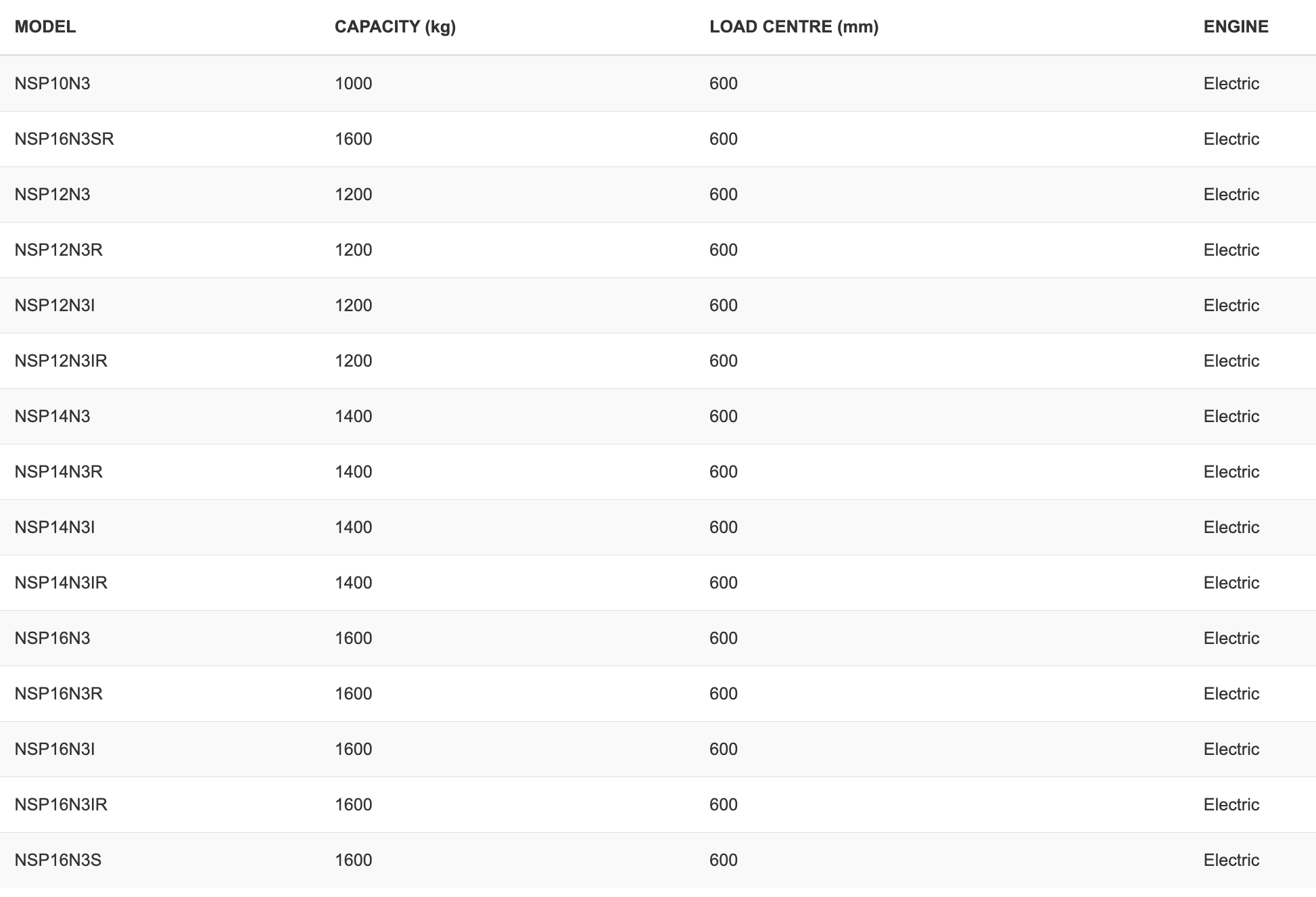Click model NSP14N3R
Screen dimensions: 1316x897
(59, 471)
